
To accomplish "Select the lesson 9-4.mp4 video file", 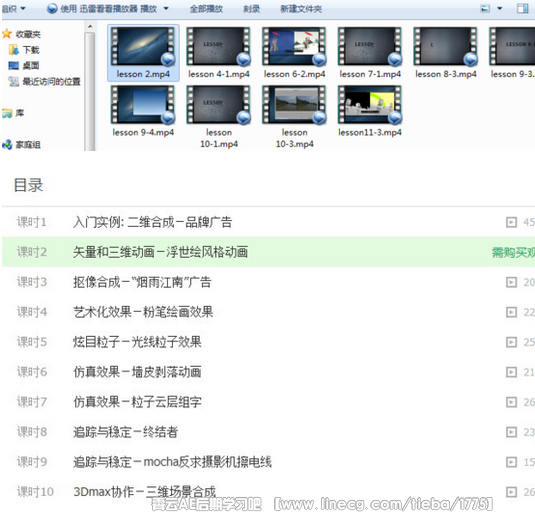I will [x=143, y=112].
